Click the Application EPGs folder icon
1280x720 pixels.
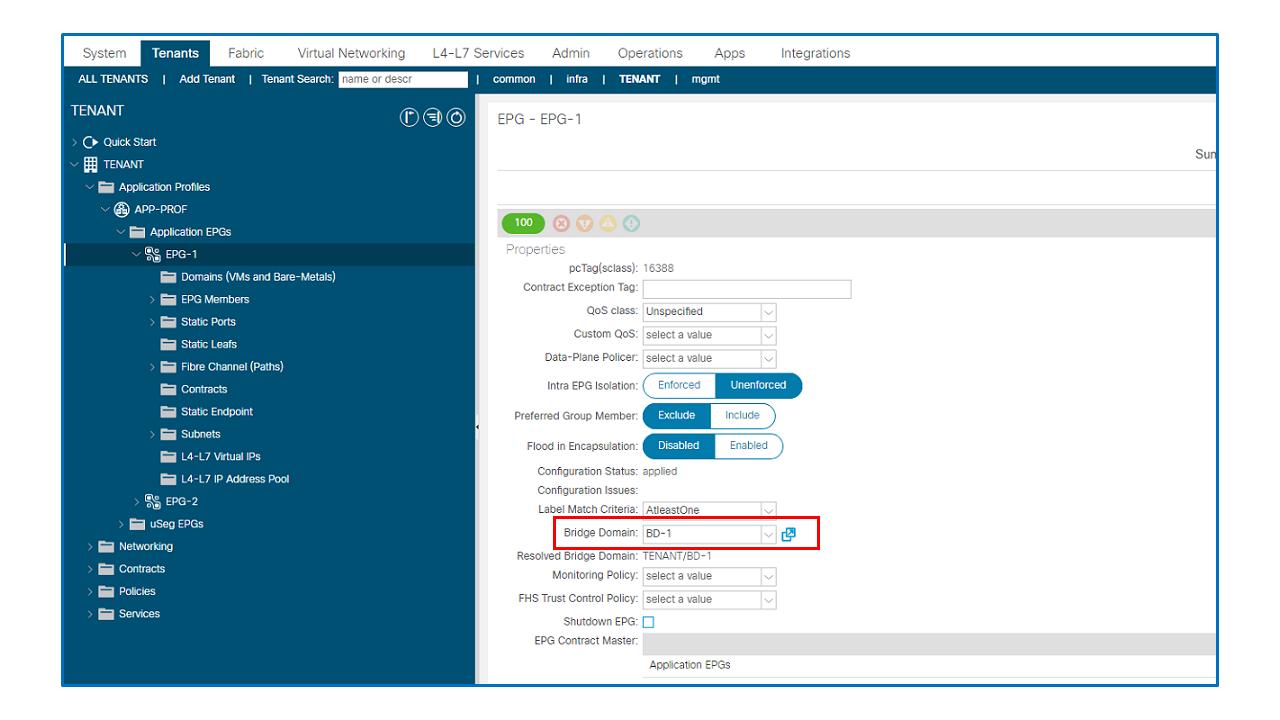click(137, 232)
